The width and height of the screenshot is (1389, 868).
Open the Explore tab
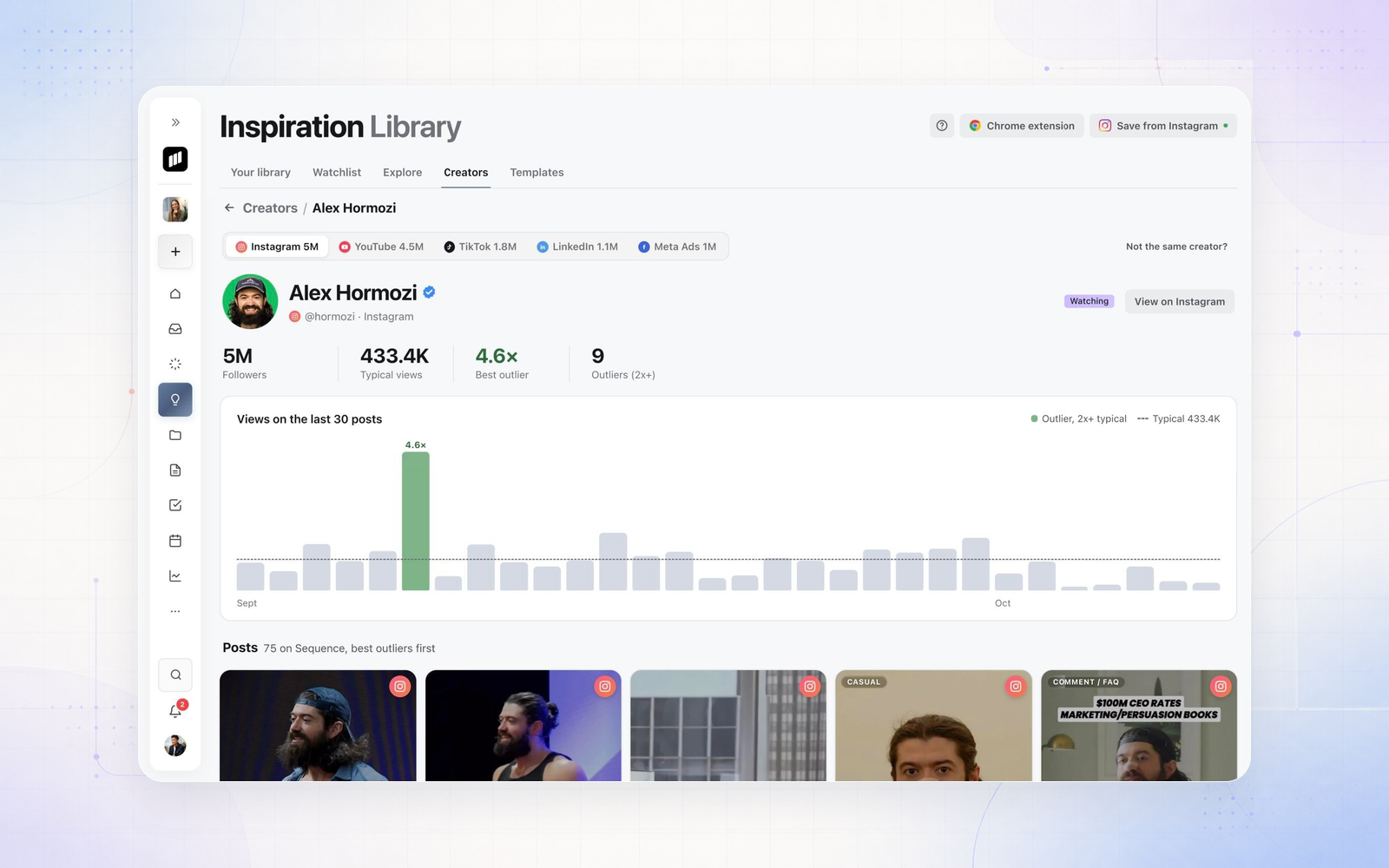tap(403, 173)
